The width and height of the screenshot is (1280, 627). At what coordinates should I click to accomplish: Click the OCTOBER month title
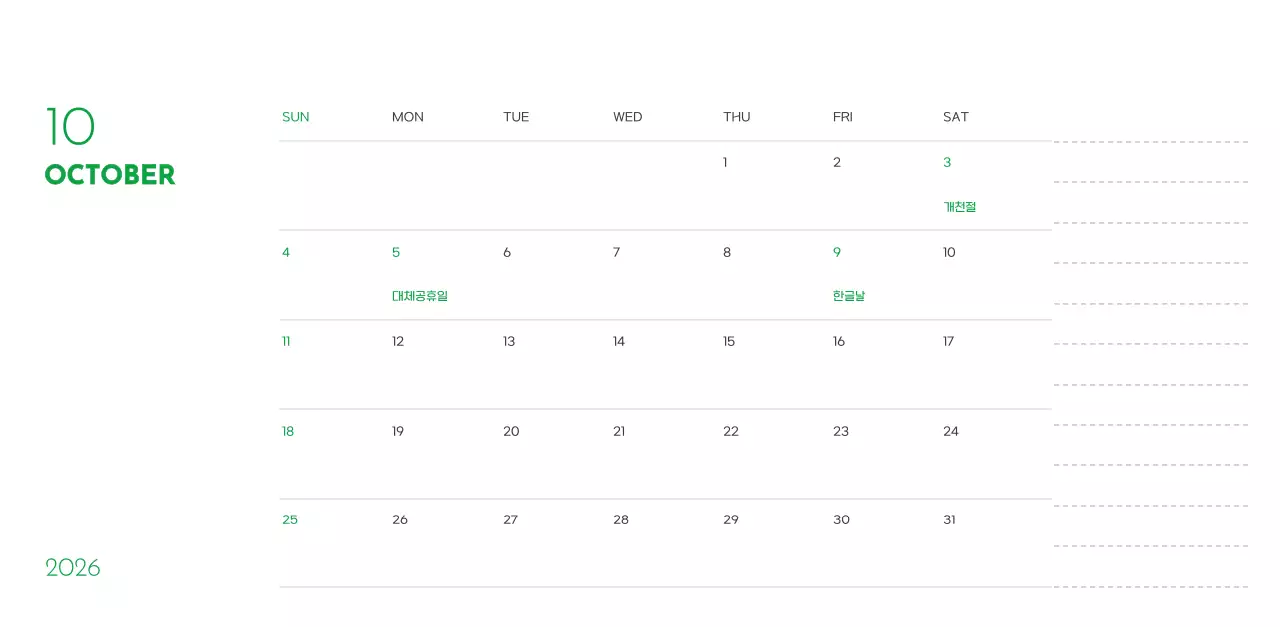click(110, 175)
